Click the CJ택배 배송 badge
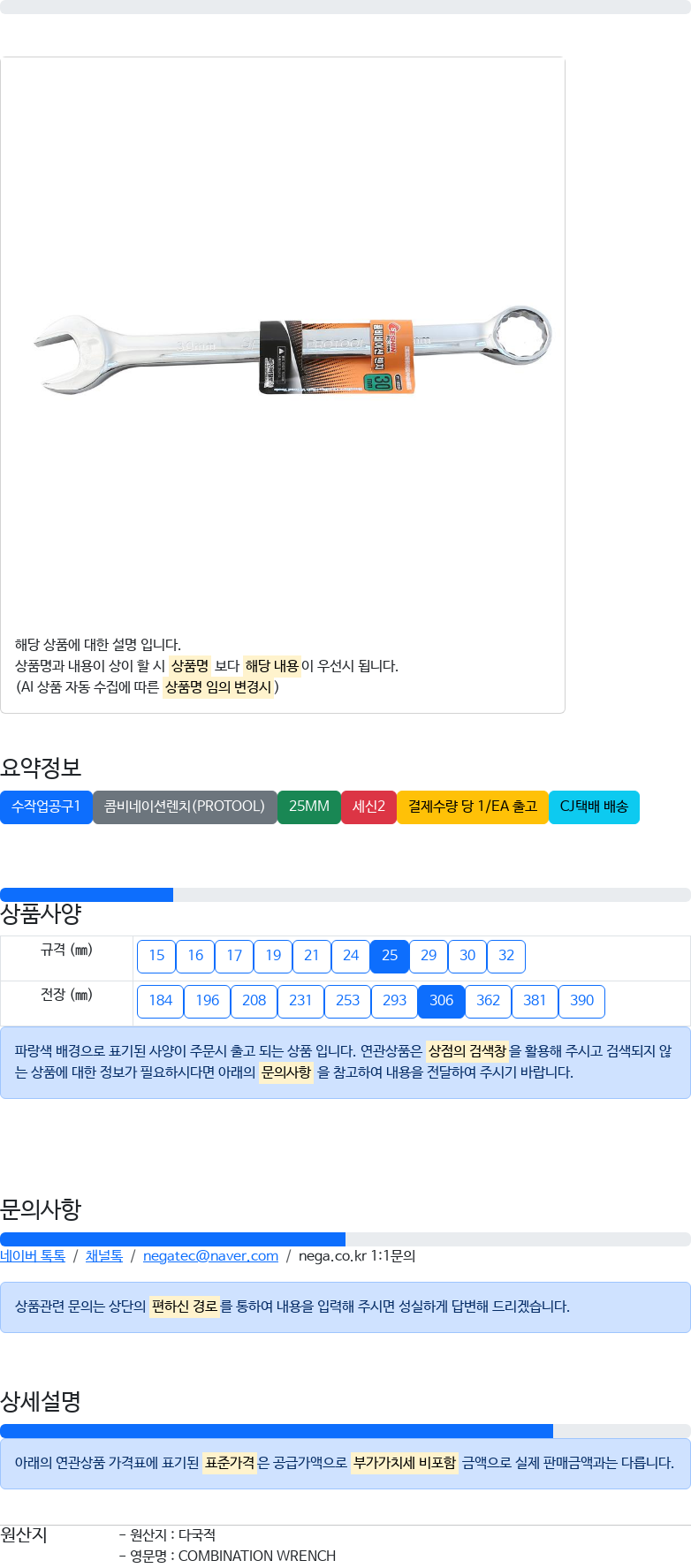The height and width of the screenshot is (1568, 691). coord(594,807)
